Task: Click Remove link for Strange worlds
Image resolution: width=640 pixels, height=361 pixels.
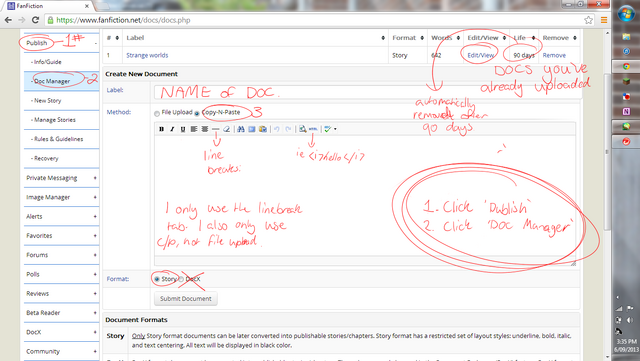Action: coord(554,55)
